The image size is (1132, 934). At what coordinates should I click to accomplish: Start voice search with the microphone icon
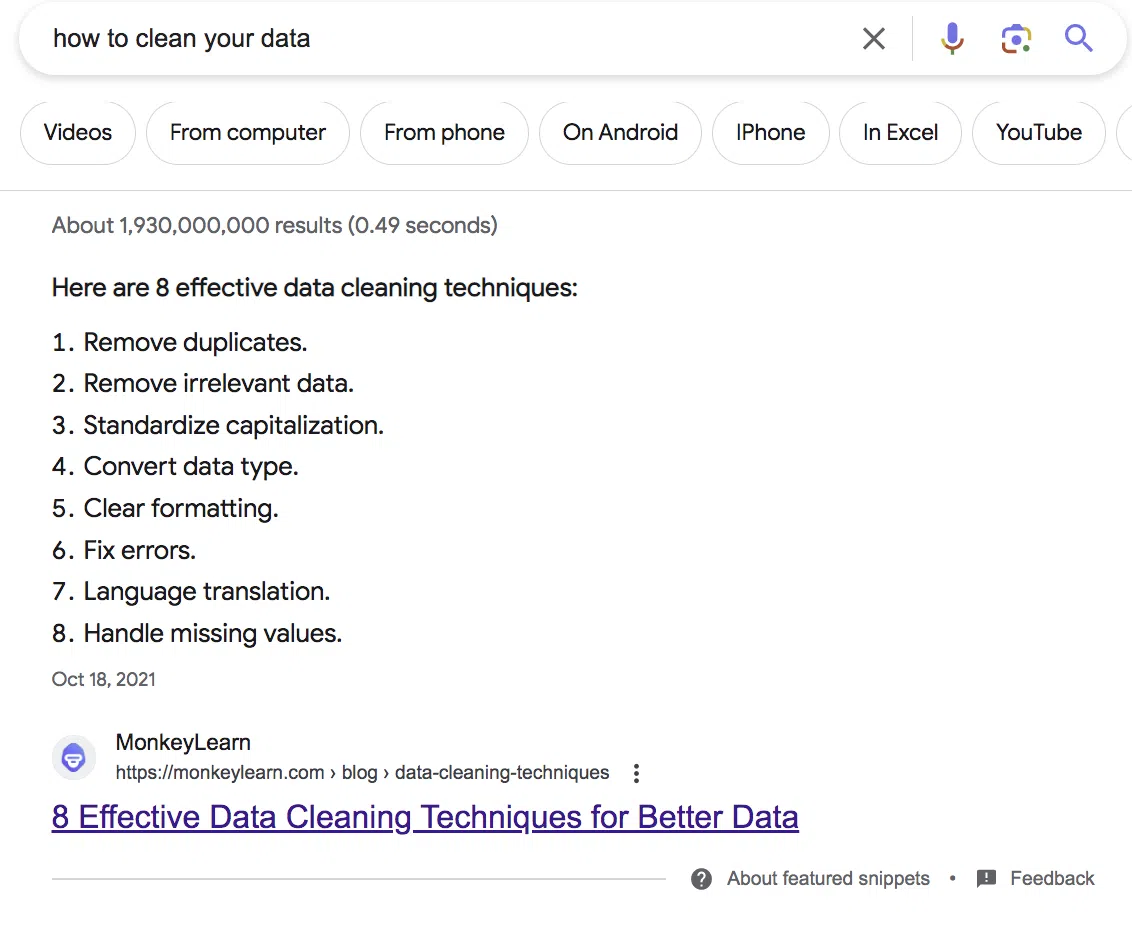click(x=952, y=39)
